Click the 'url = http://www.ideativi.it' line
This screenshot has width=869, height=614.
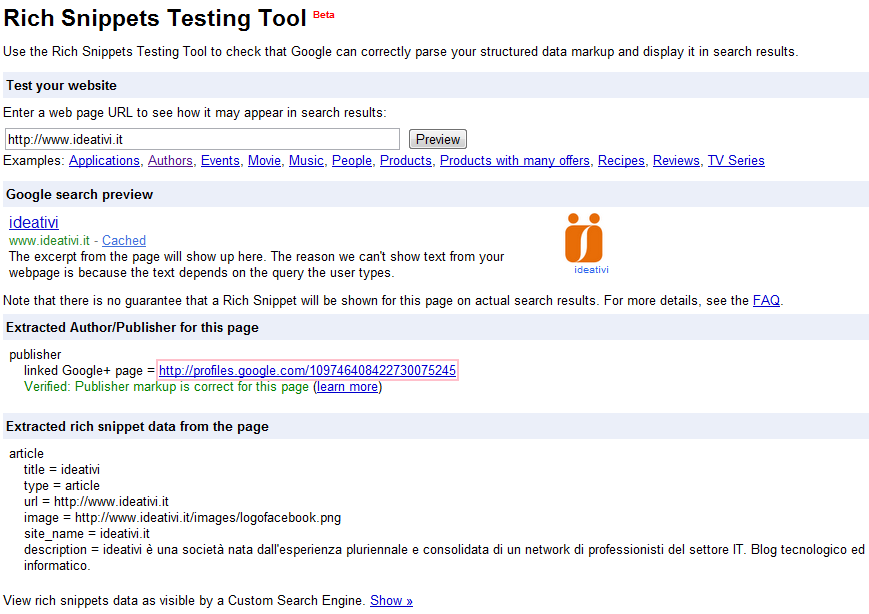point(96,502)
